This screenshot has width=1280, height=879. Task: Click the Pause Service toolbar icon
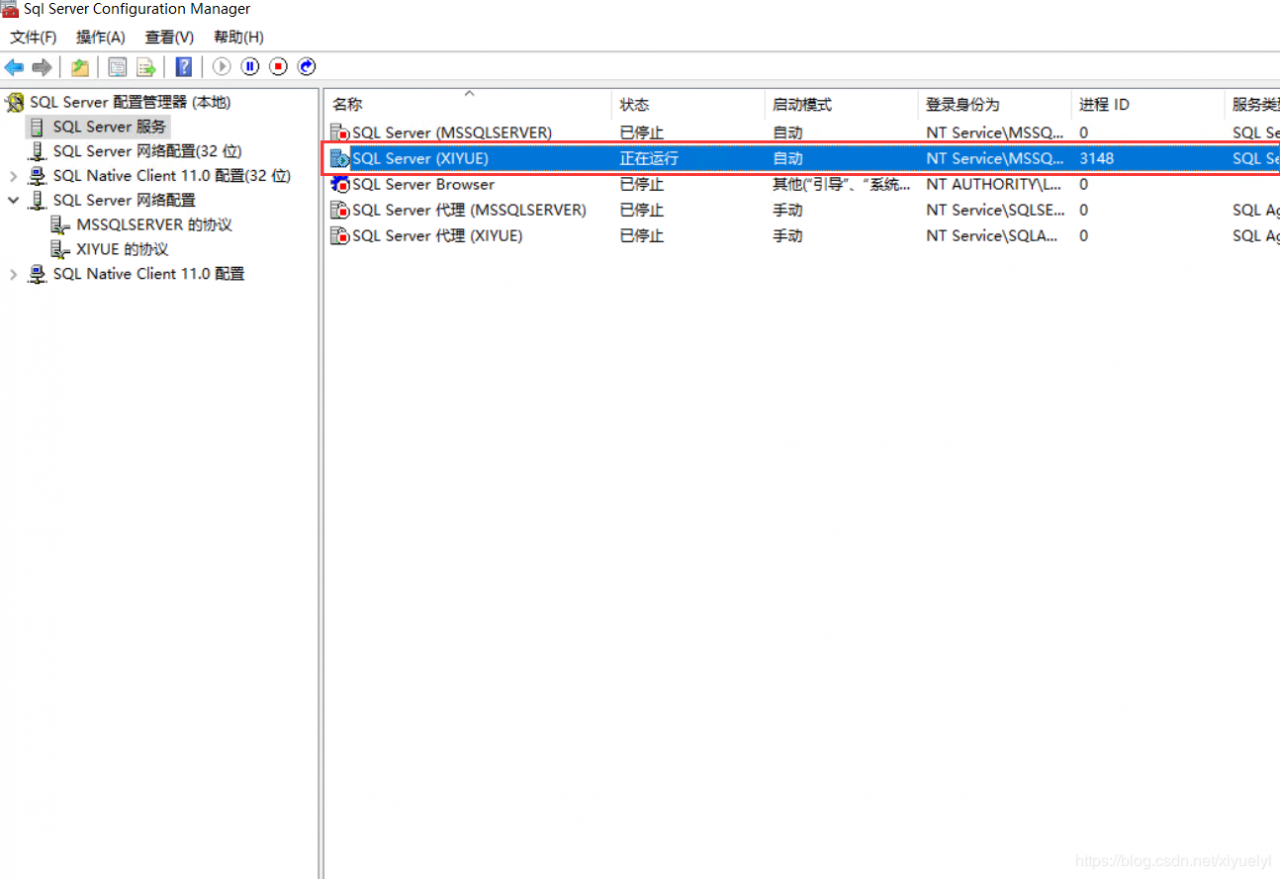[x=250, y=67]
